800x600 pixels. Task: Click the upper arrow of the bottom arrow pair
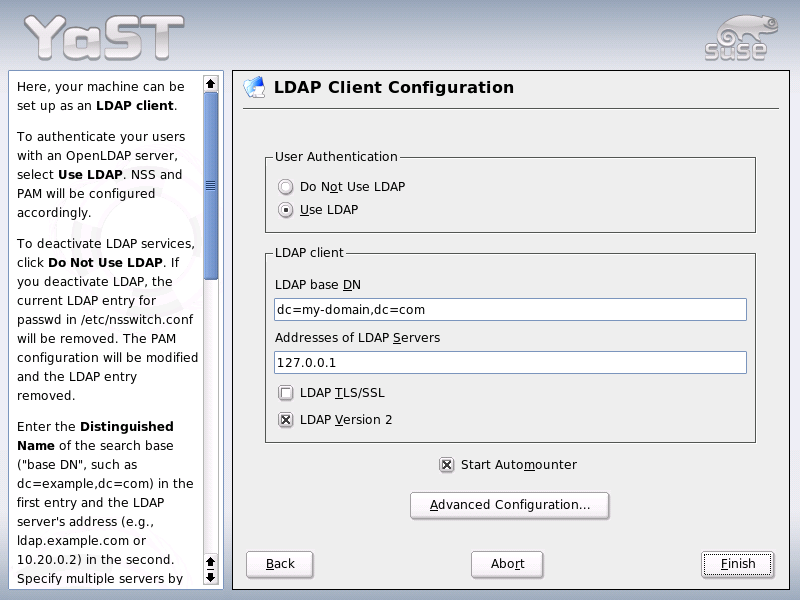tap(211, 562)
